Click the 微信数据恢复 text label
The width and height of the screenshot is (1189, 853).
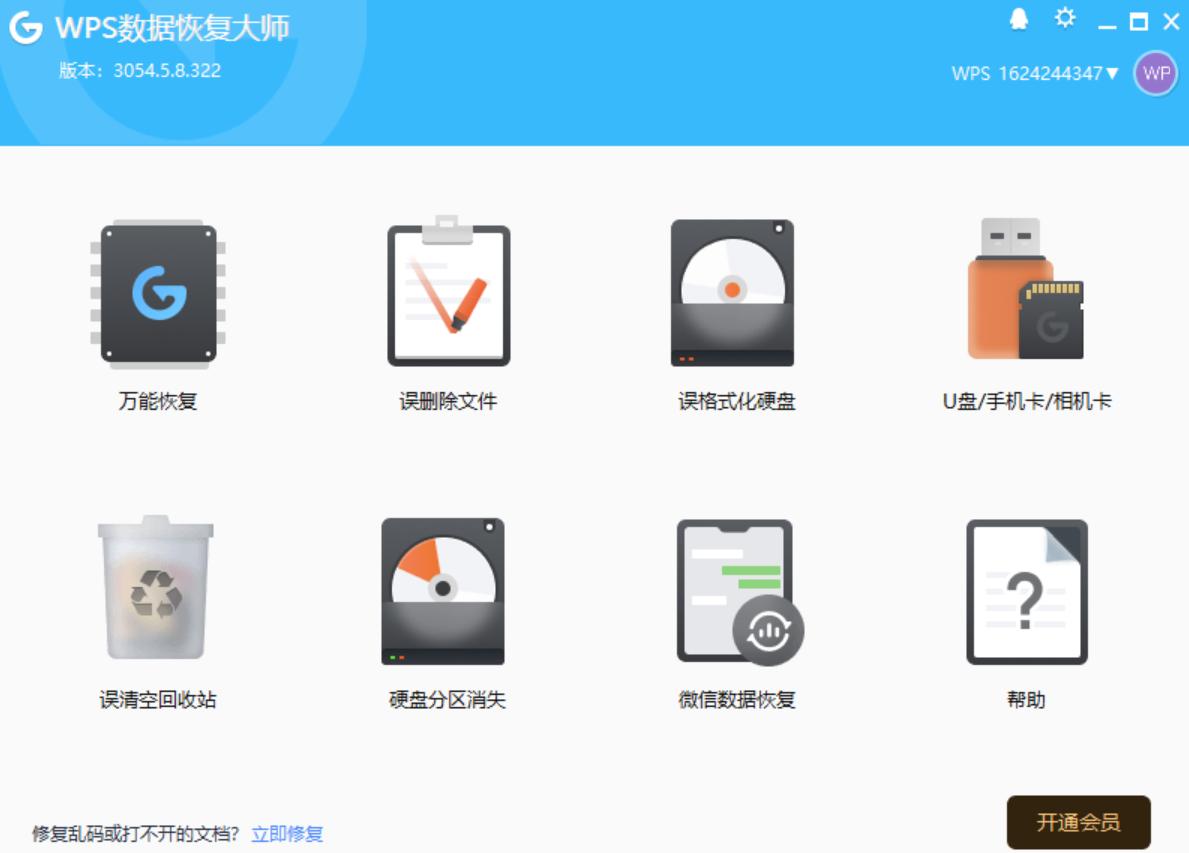(x=736, y=699)
